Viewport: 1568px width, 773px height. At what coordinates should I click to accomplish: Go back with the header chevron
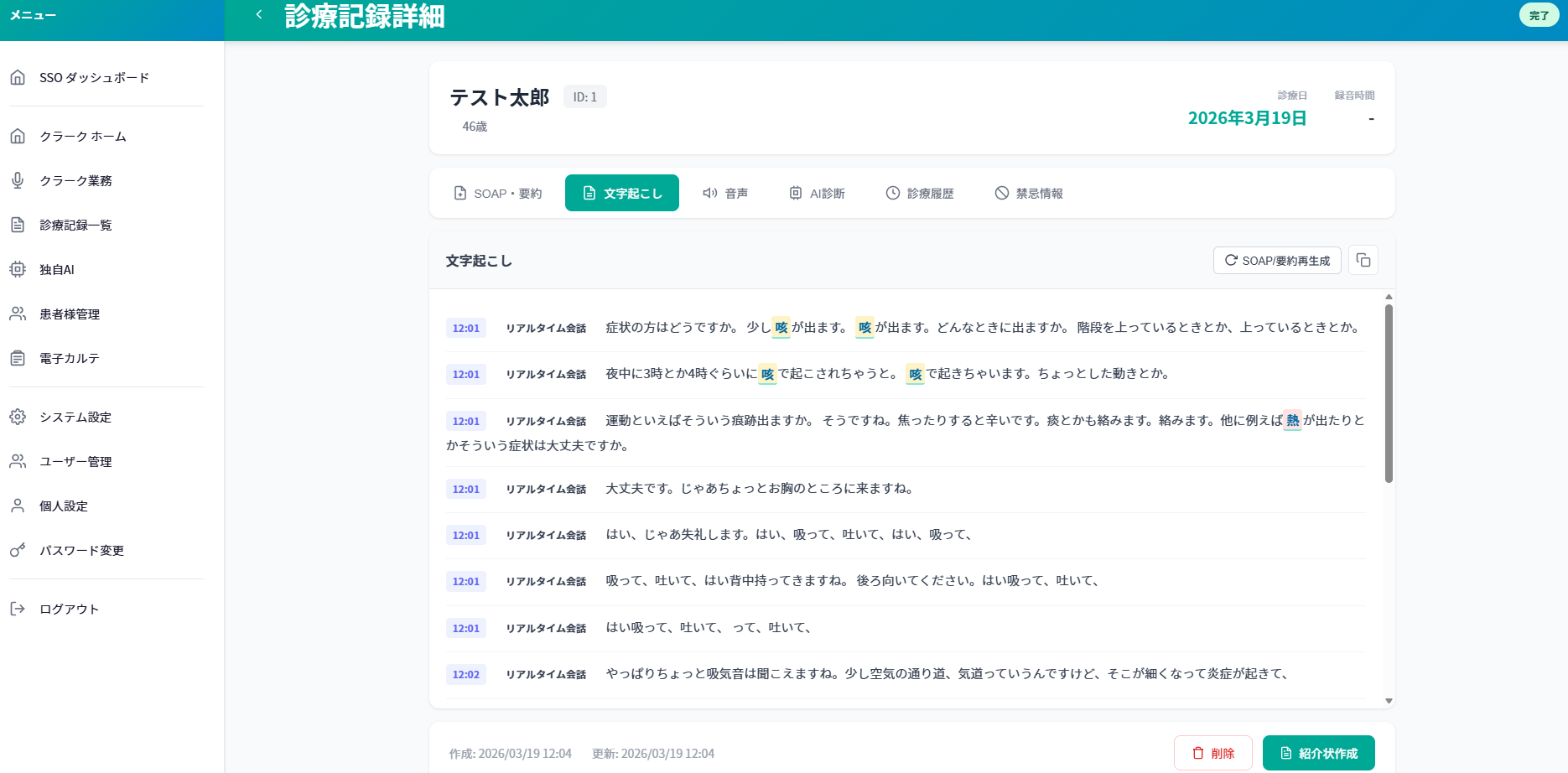[259, 14]
